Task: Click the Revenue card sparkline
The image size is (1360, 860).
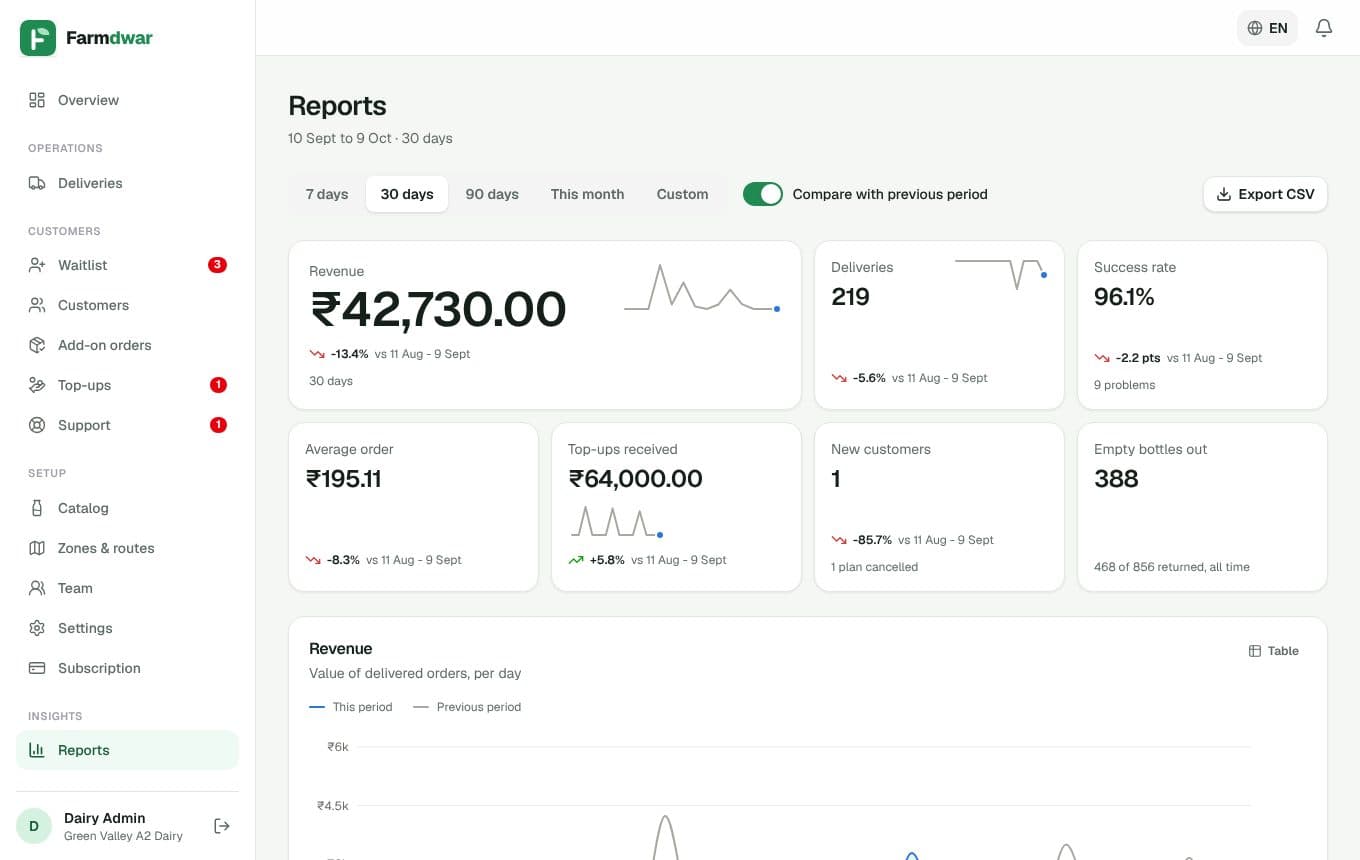Action: tap(702, 287)
